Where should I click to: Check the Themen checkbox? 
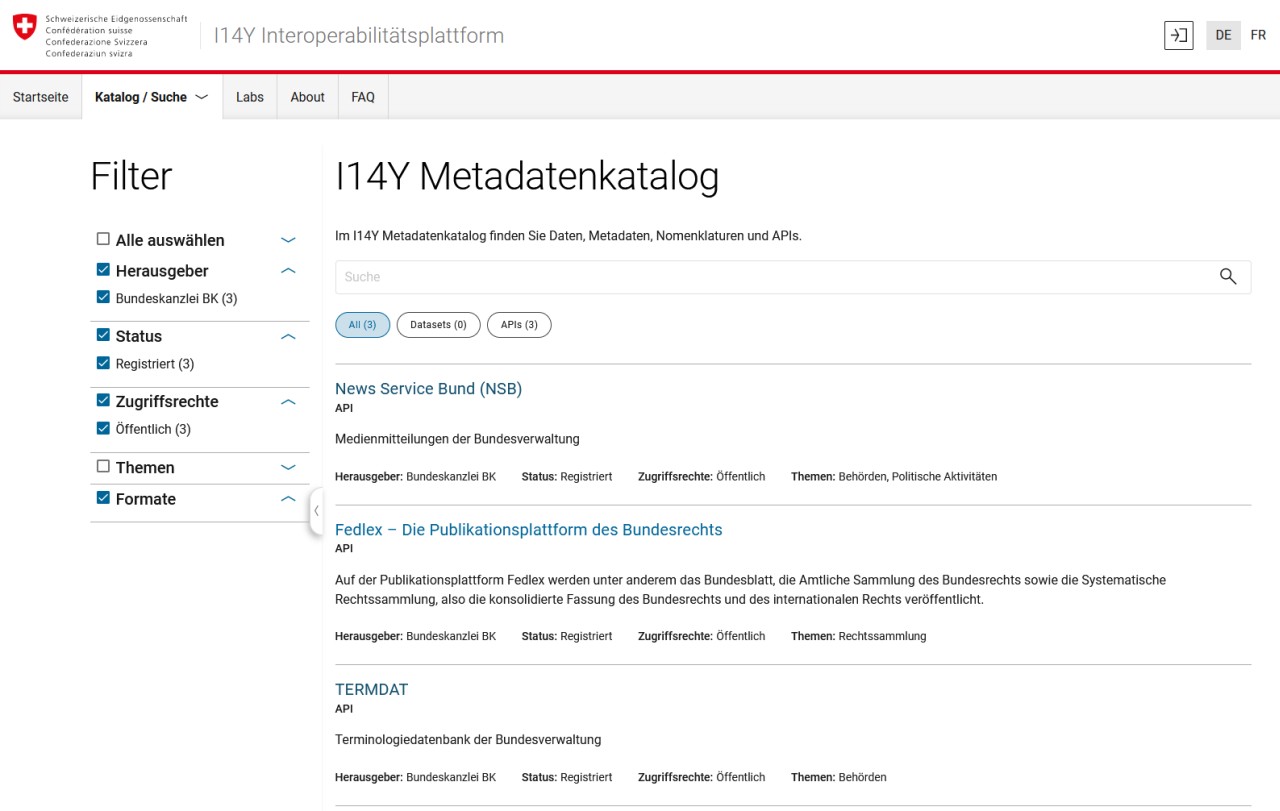103,466
